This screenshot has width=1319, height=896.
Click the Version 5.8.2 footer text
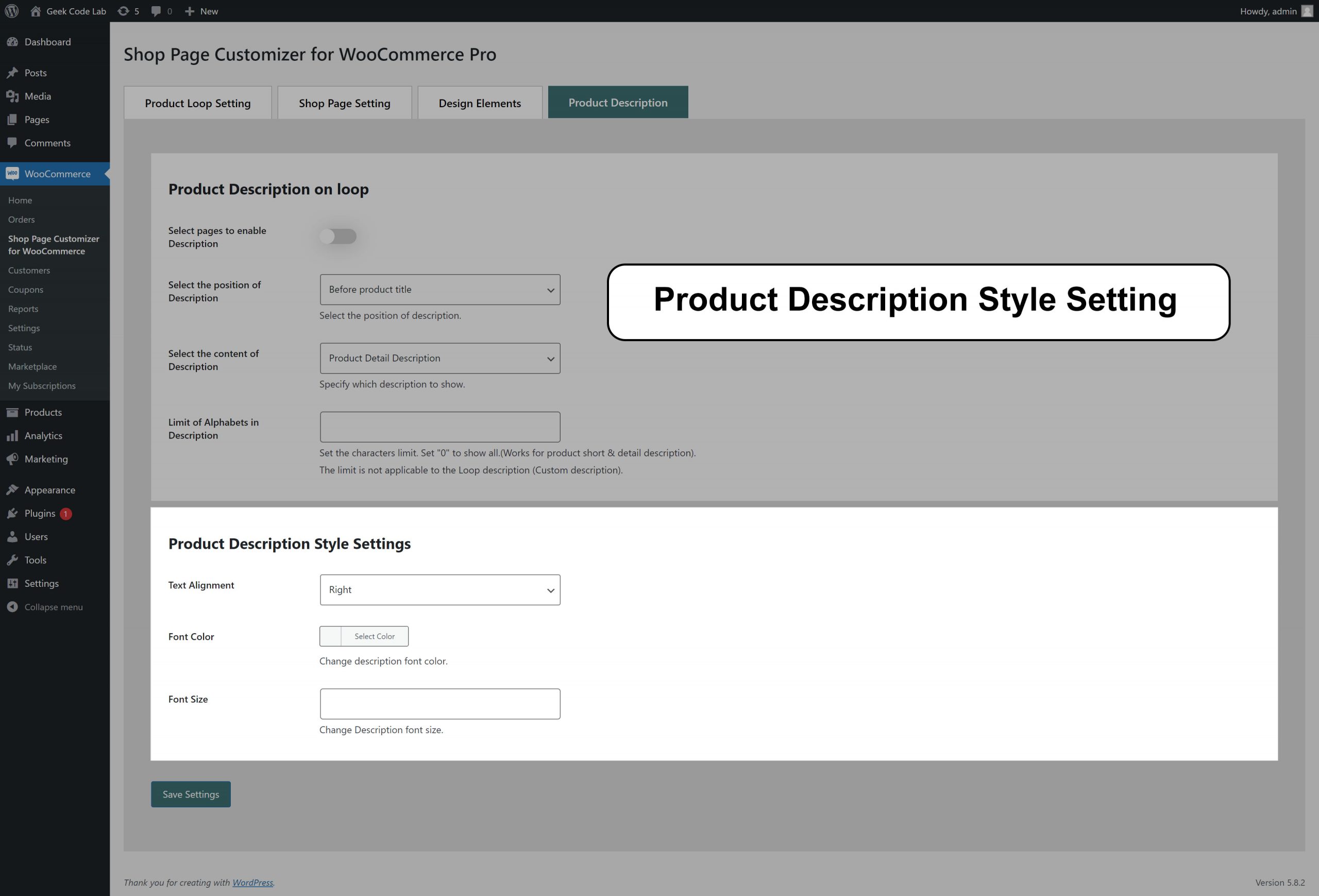point(1280,883)
